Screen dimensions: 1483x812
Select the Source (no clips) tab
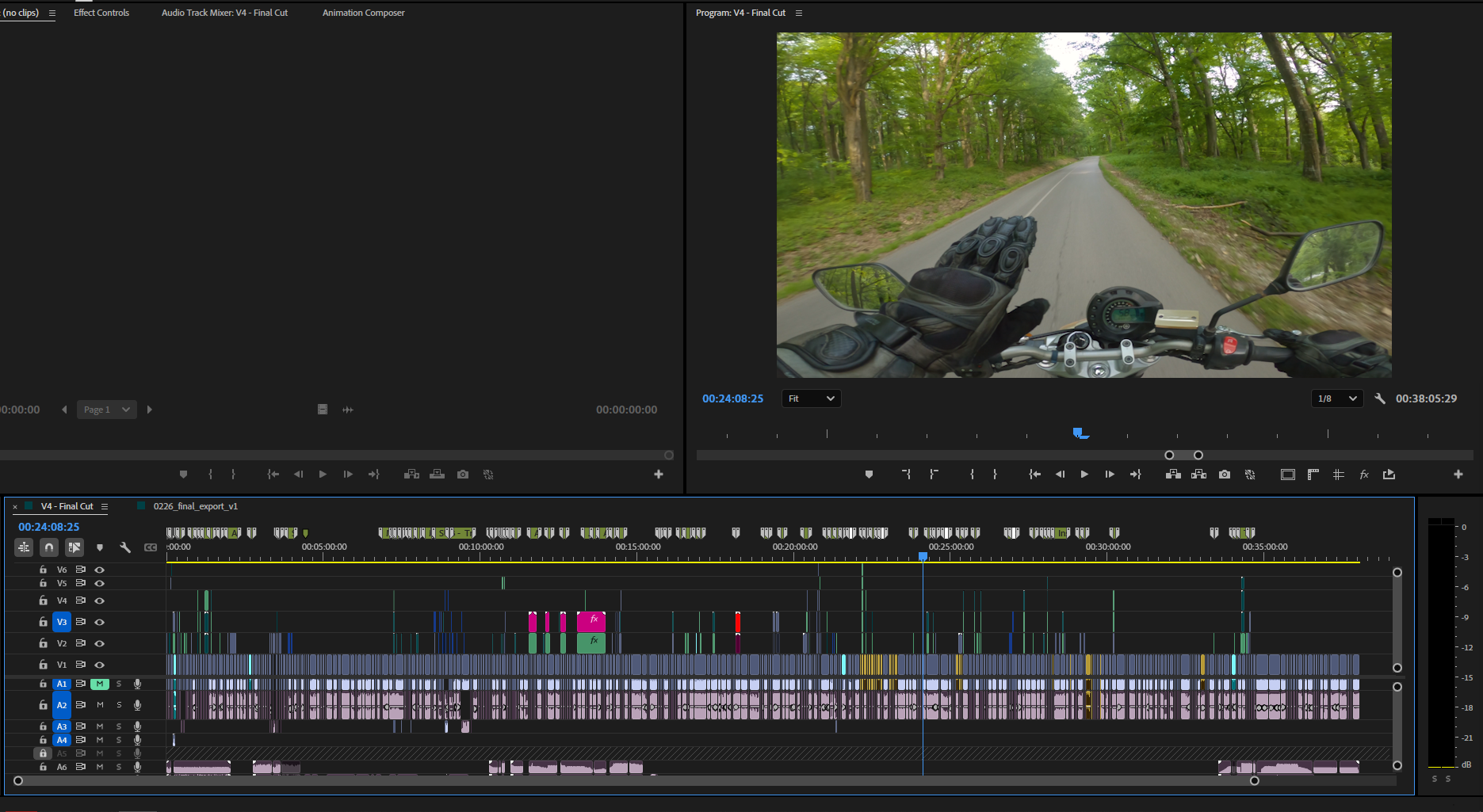[x=21, y=13]
